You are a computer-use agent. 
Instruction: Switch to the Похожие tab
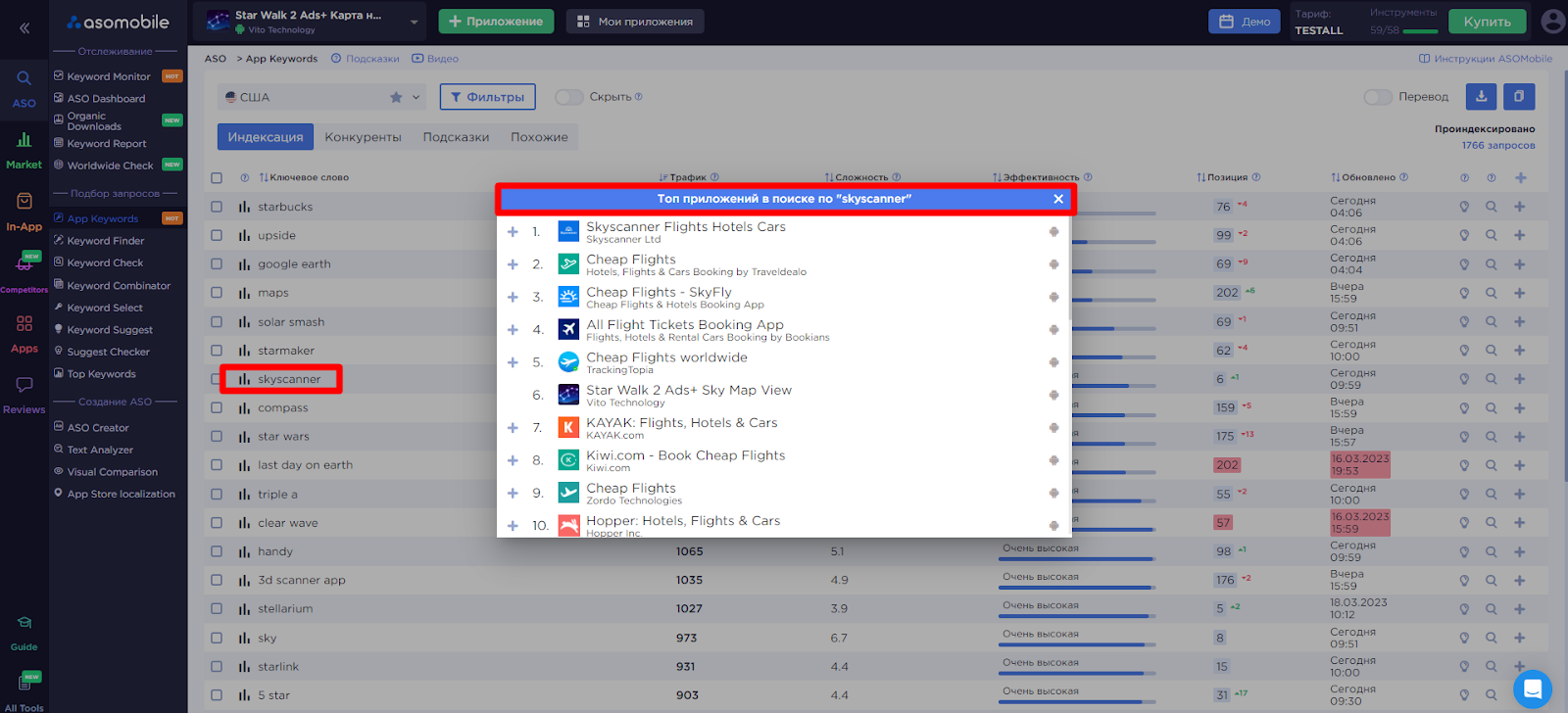click(x=539, y=137)
